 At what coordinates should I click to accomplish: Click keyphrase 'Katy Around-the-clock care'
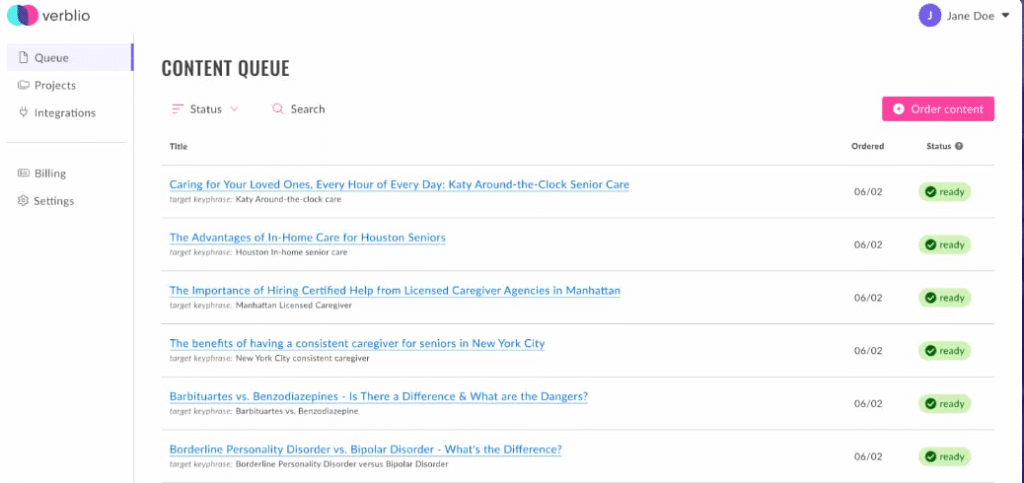coord(288,199)
